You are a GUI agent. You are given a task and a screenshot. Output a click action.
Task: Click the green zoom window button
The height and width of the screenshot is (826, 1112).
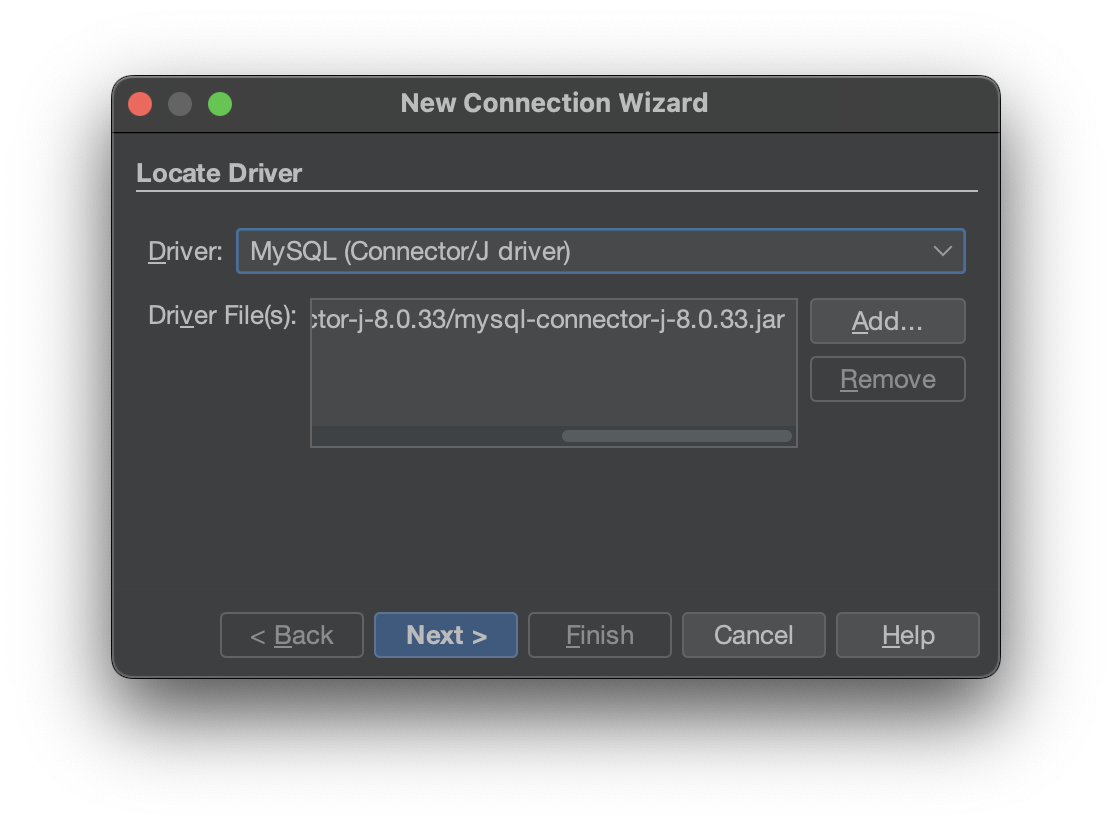tap(220, 104)
